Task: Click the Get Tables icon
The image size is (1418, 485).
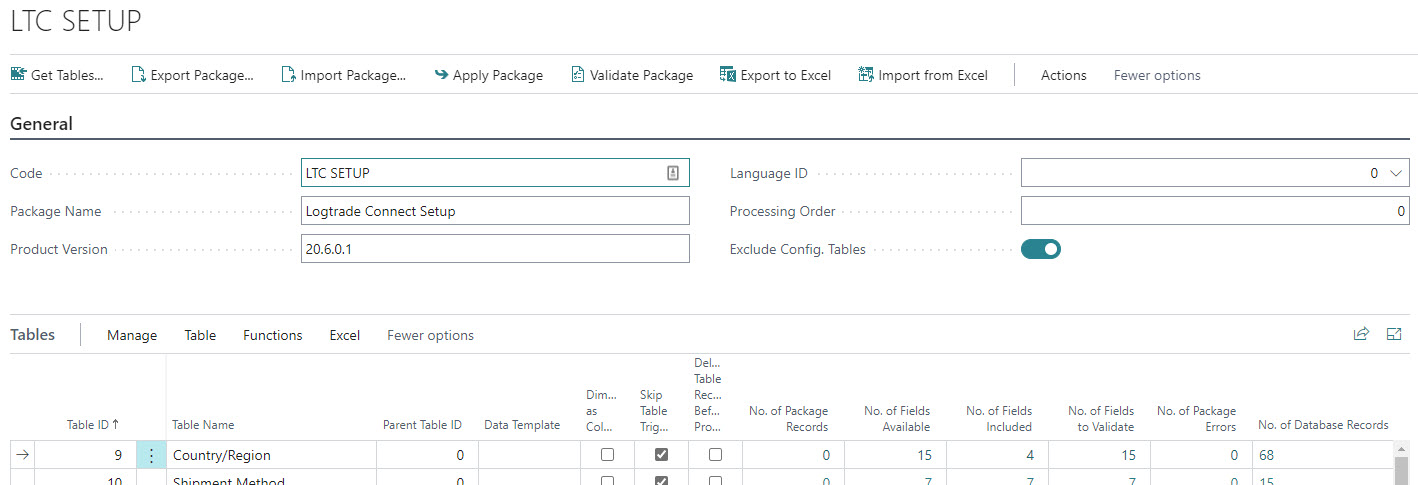Action: point(18,75)
